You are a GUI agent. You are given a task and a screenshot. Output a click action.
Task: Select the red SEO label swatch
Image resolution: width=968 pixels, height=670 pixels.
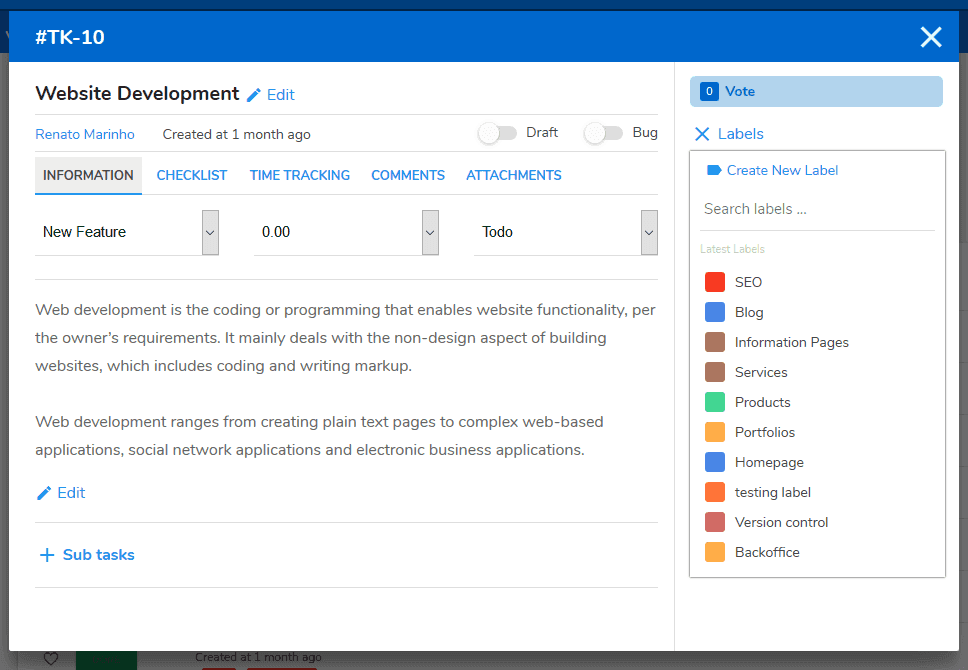coord(715,282)
